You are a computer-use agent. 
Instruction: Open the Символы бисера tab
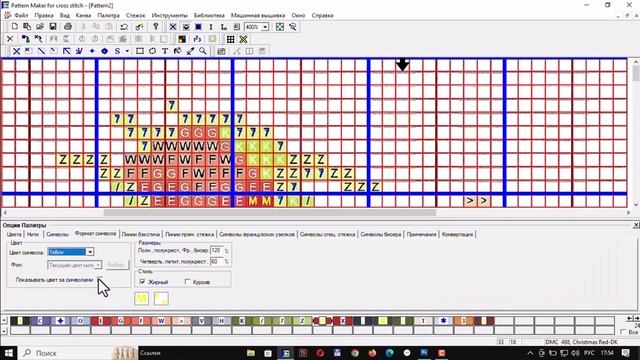click(x=381, y=234)
